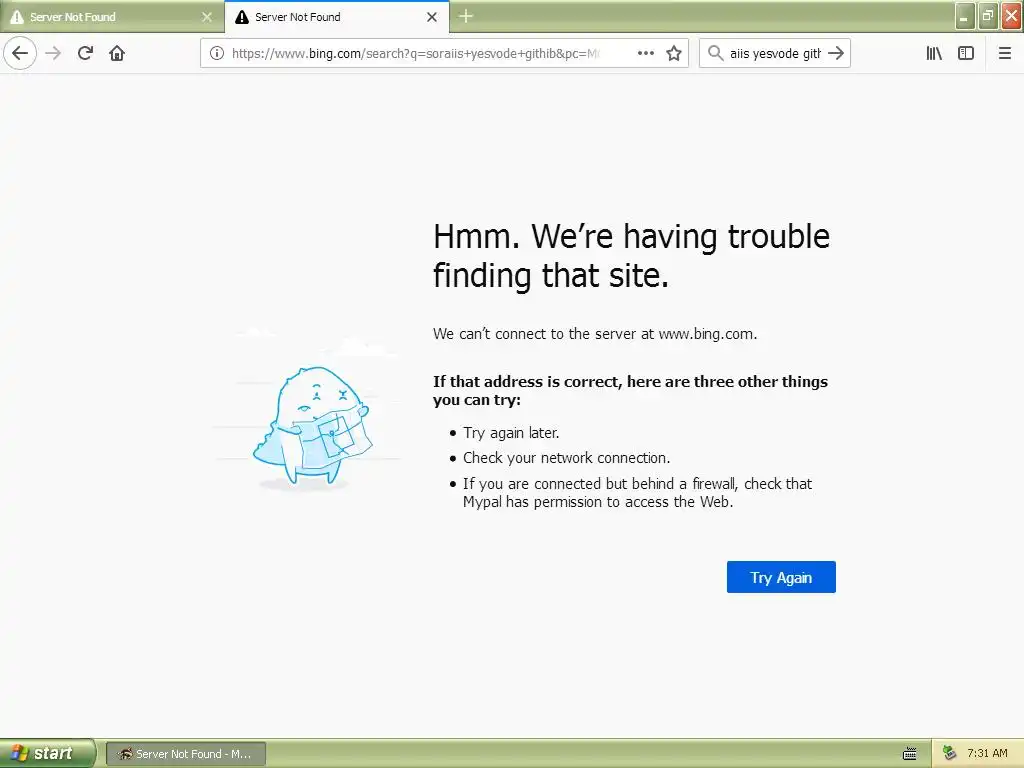Open the browser home page
The width and height of the screenshot is (1024, 768).
(117, 53)
